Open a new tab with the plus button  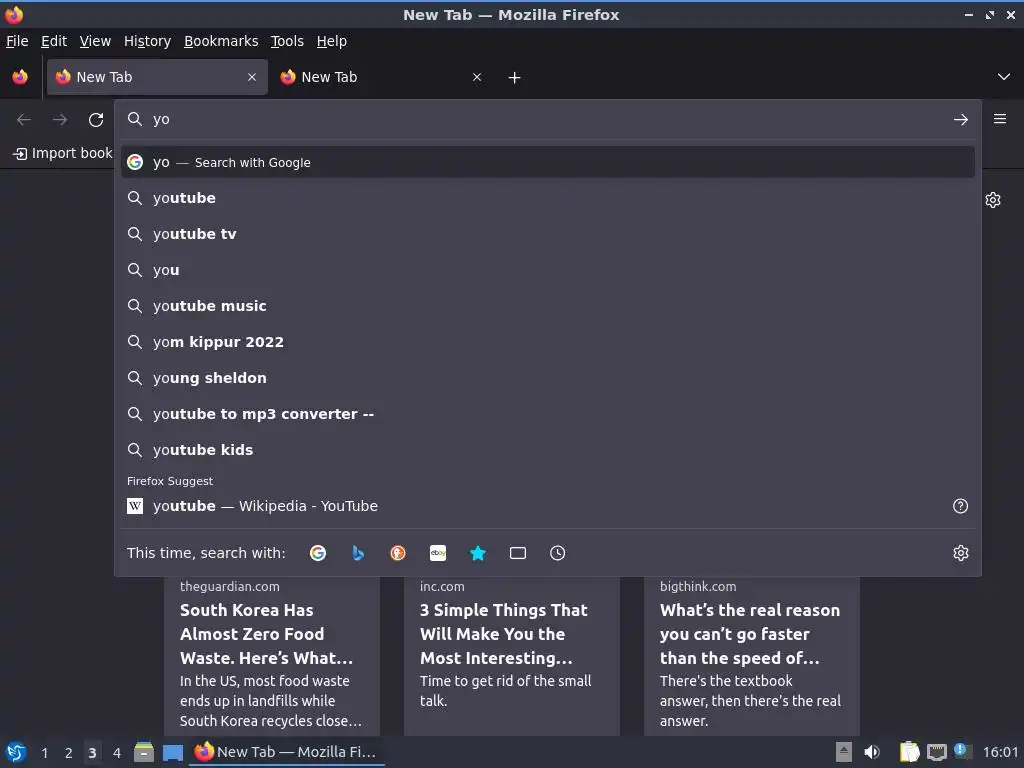515,78
